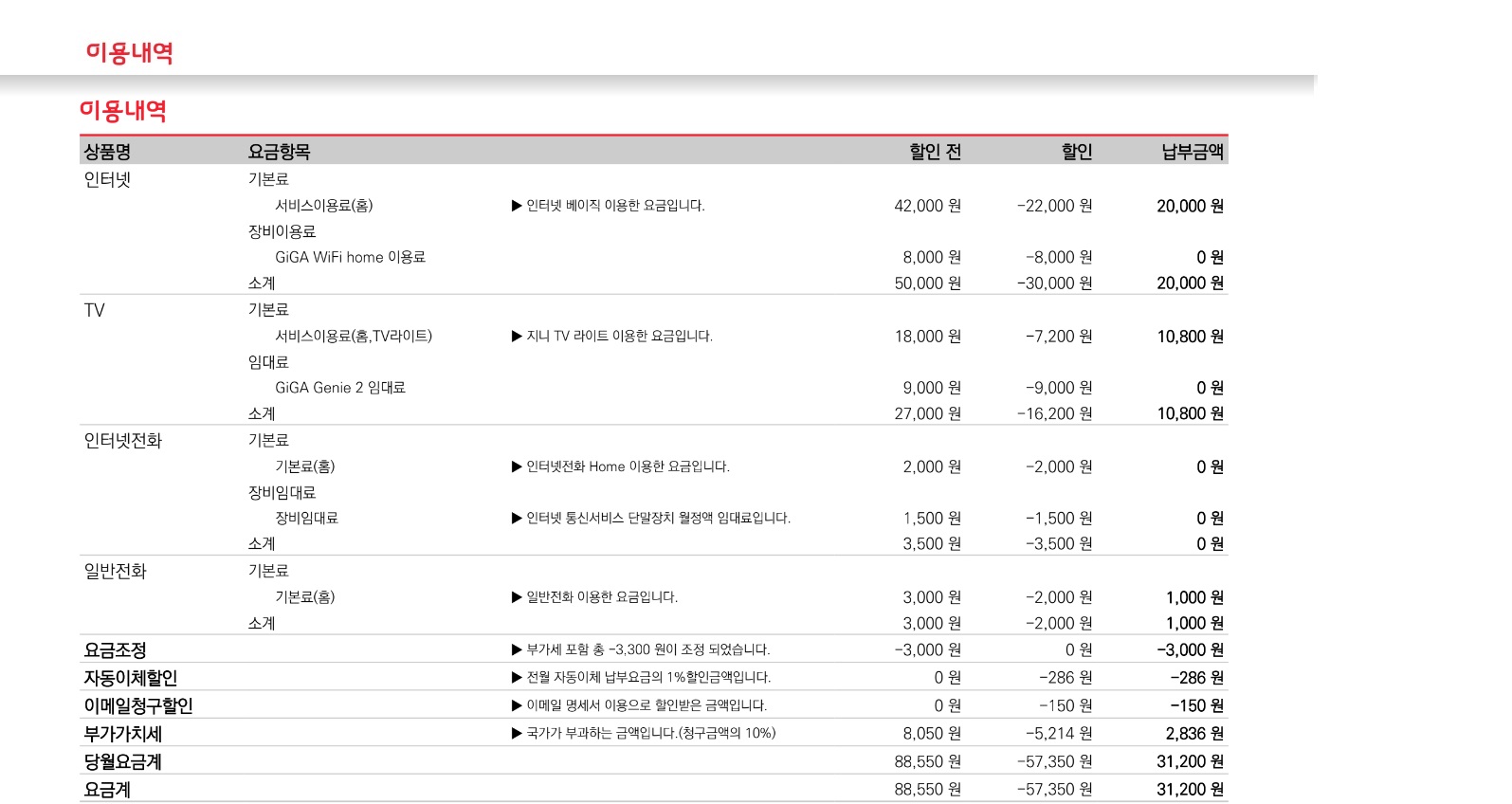Click the 할인 전 column header
The image size is (1512, 804).
934,152
